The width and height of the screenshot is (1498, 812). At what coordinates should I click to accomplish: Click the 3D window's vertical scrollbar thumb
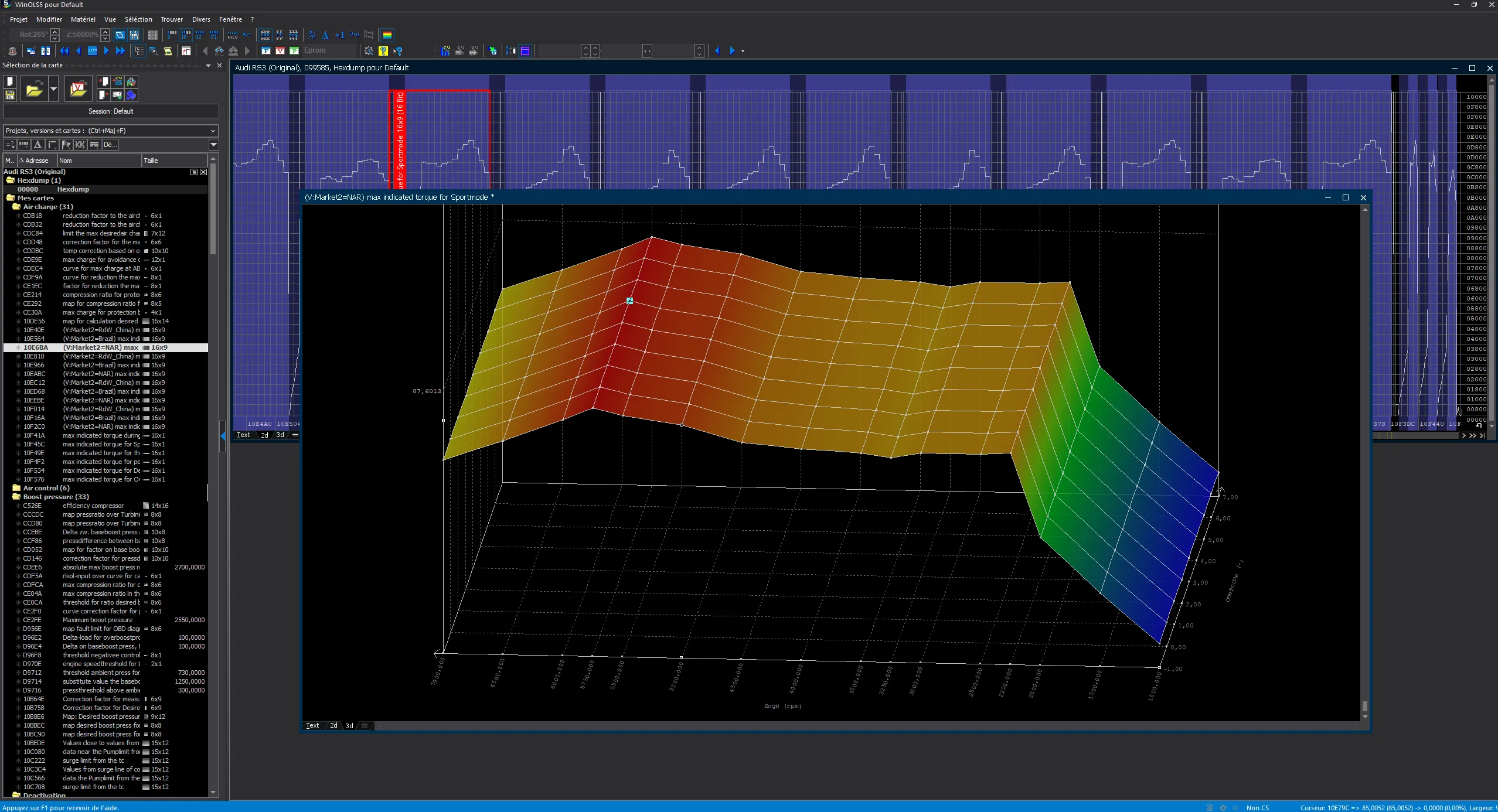[x=1365, y=705]
